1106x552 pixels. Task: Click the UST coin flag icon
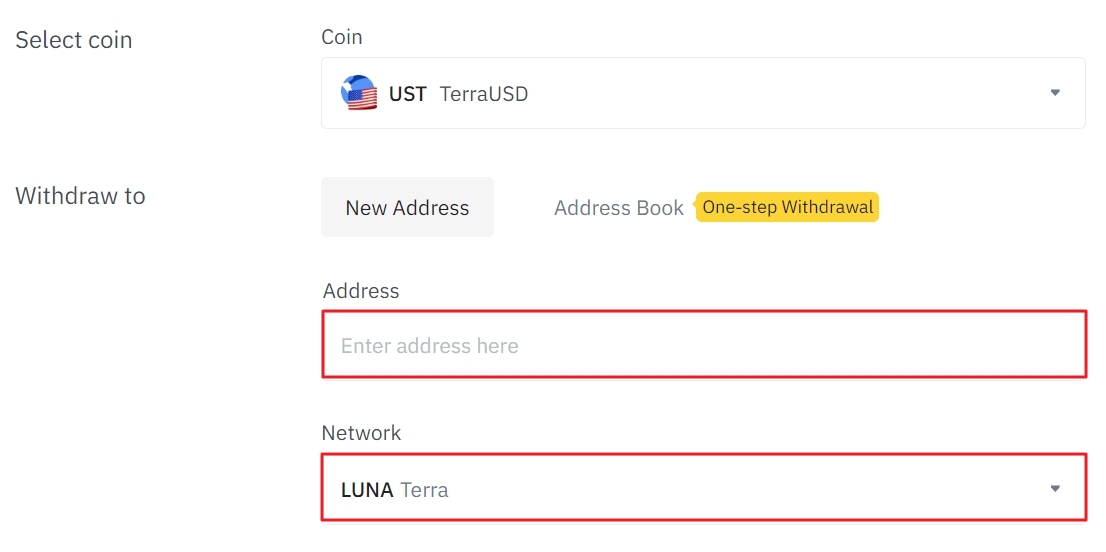(x=358, y=94)
